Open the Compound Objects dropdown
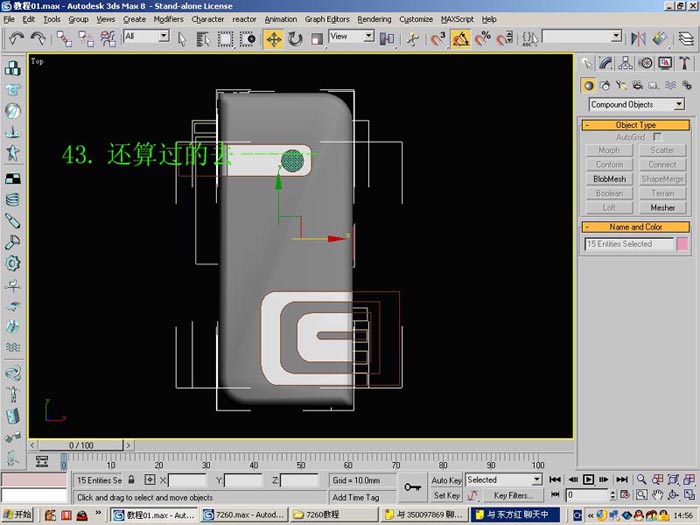 (x=637, y=104)
